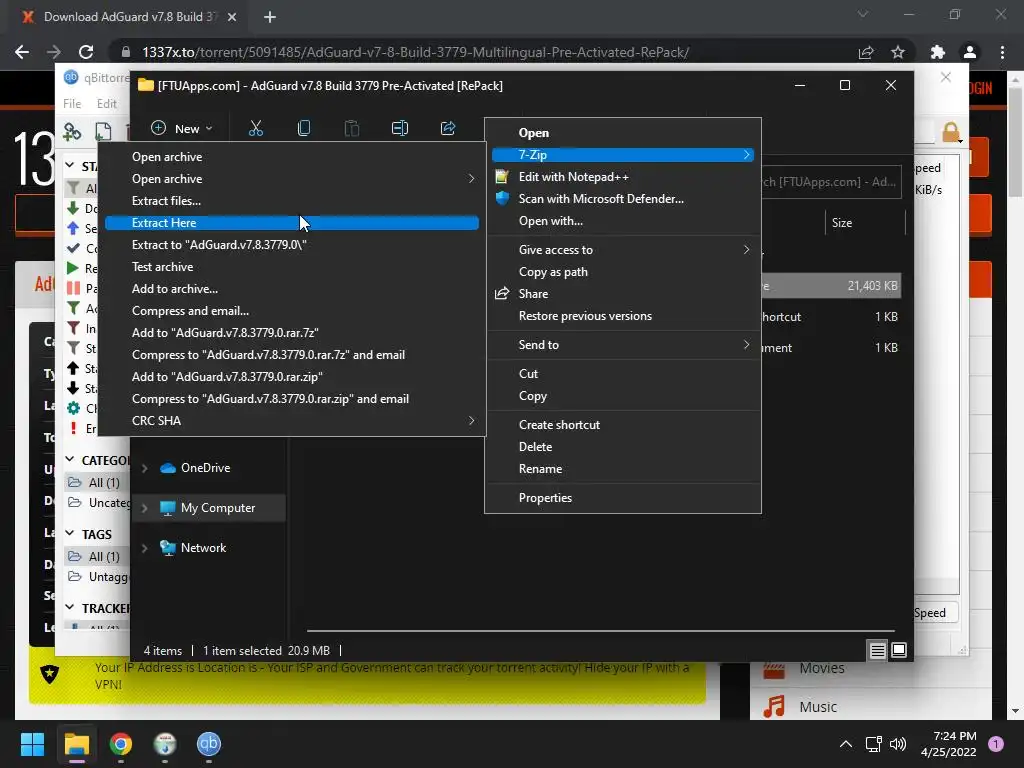The width and height of the screenshot is (1024, 768).
Task: Select All (1) under qBittorrent categories
Action: 98,483
